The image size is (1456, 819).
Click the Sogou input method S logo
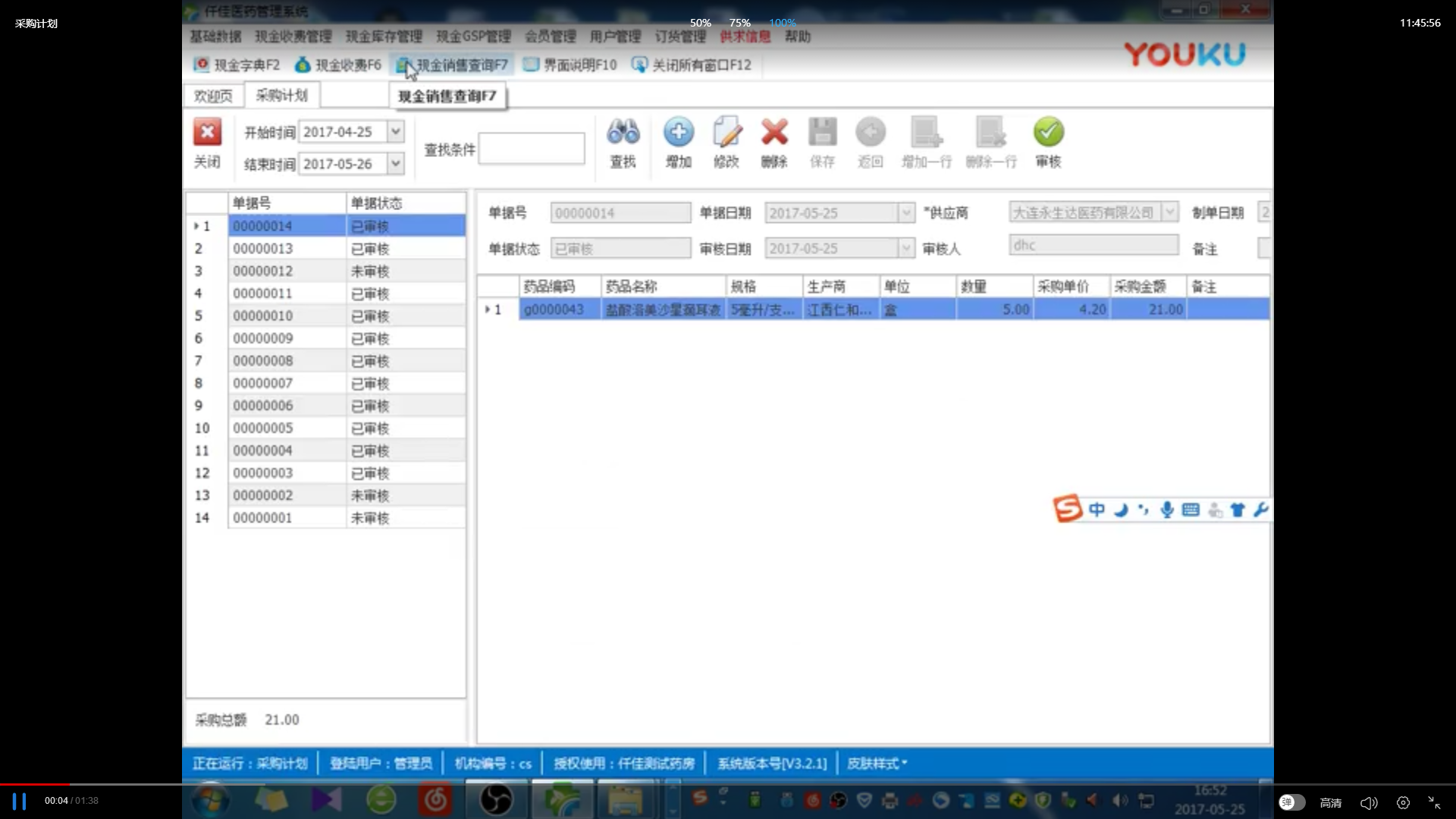point(1067,509)
